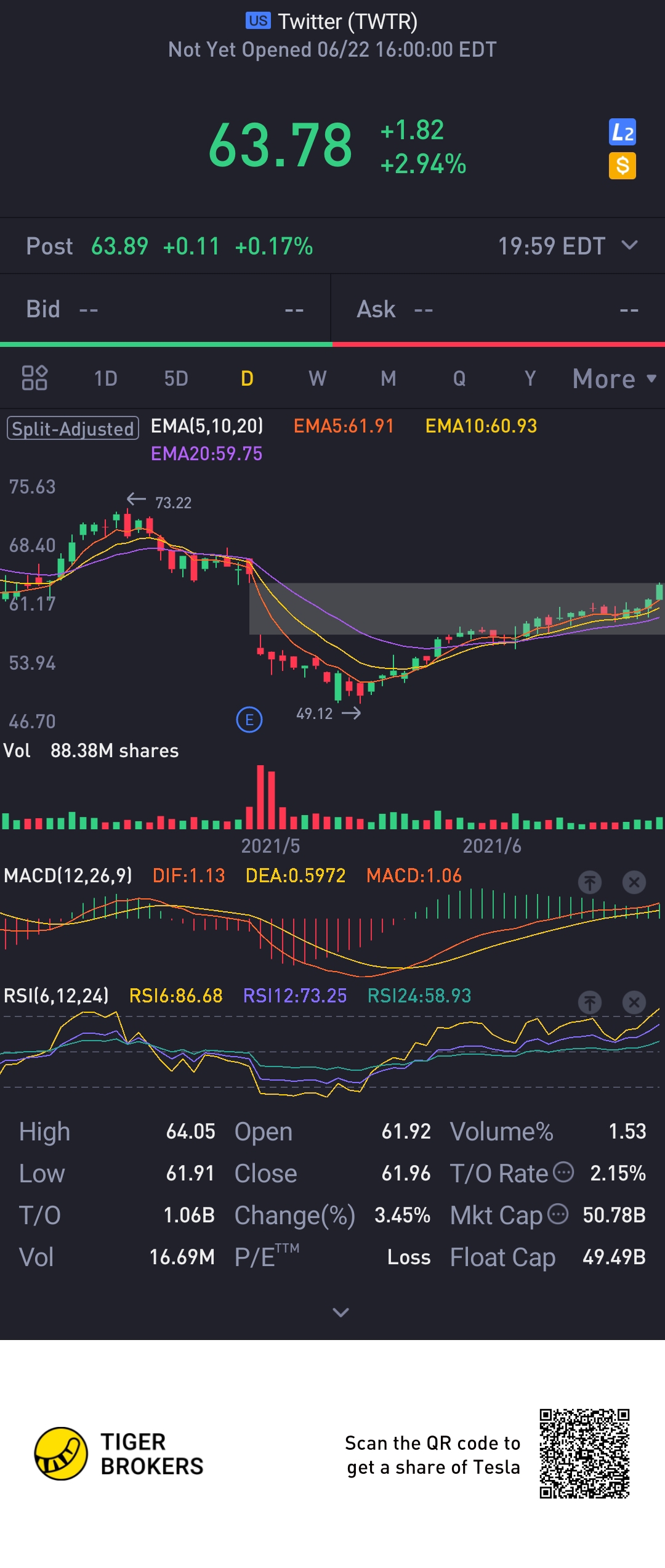This screenshot has height=1568, width=665.
Task: Tap the Open 61.92 value
Action: pos(406,1131)
